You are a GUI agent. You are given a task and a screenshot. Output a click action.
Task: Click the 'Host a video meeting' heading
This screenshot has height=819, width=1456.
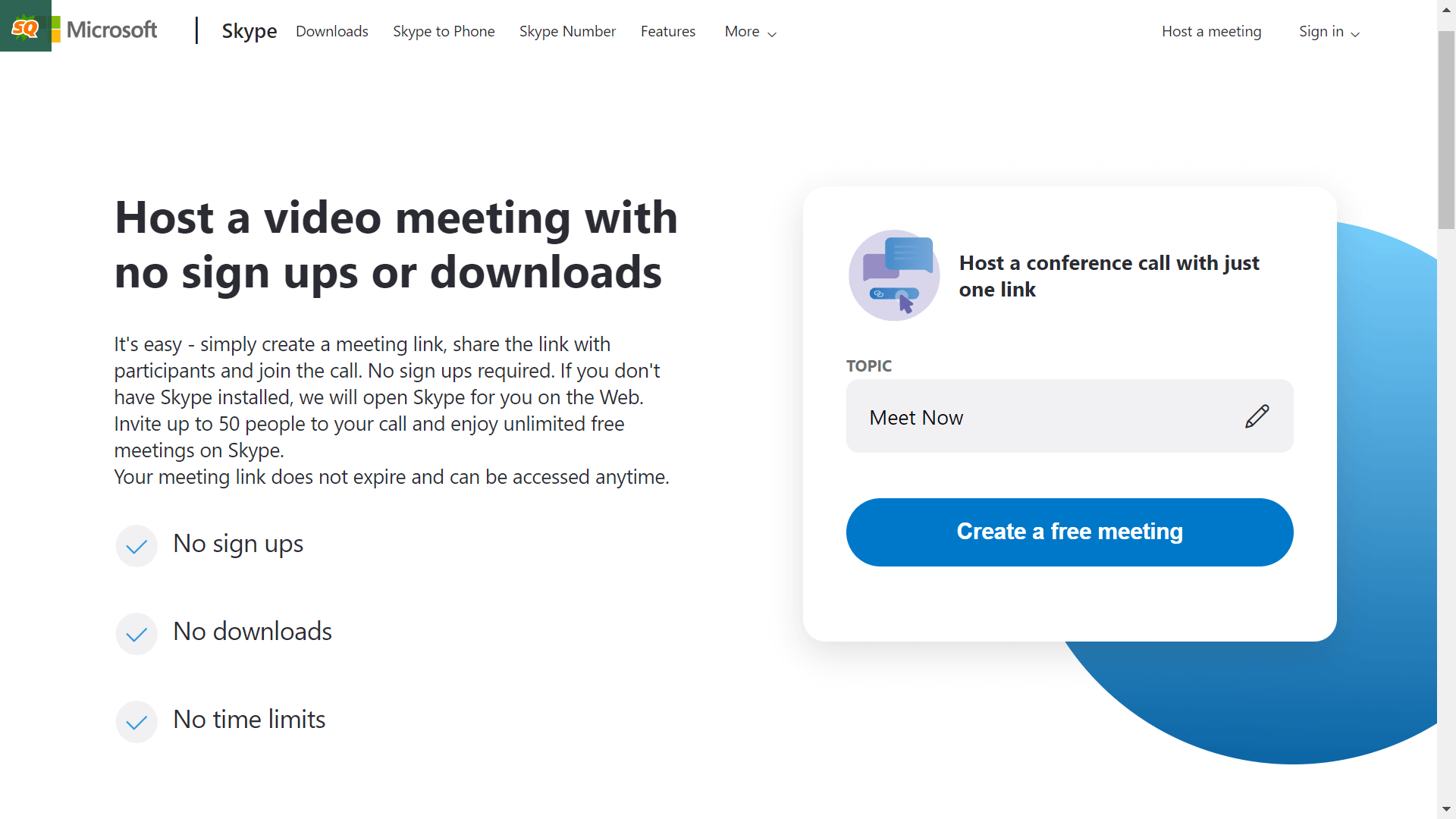pos(396,244)
